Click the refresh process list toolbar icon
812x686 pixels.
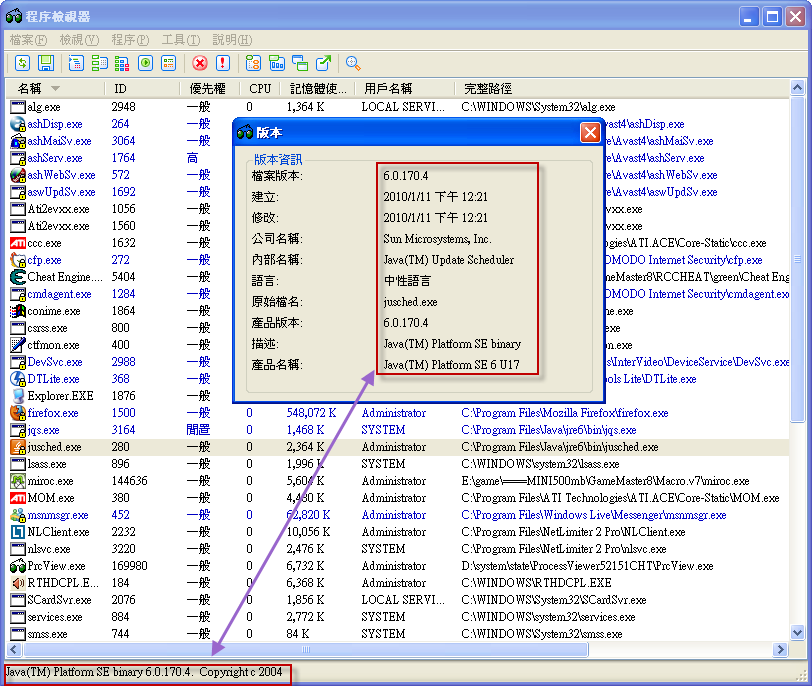point(22,63)
